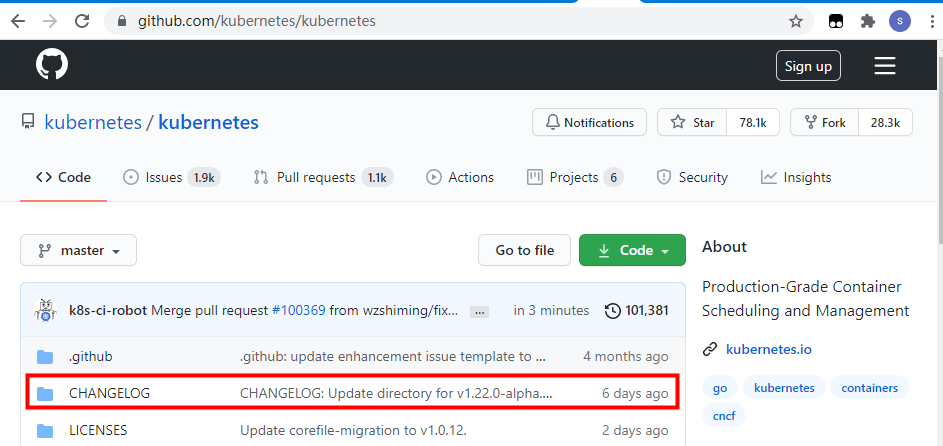Viewport: 943px width, 446px height.
Task: View the 78.1k stargazers count
Action: pyautogui.click(x=753, y=123)
